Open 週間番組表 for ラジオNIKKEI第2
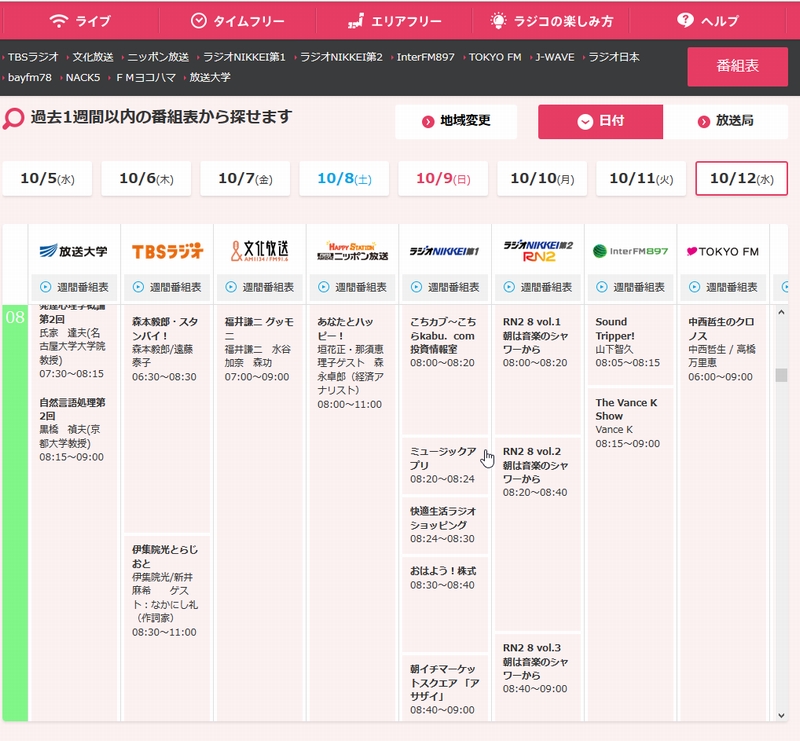 [538, 287]
